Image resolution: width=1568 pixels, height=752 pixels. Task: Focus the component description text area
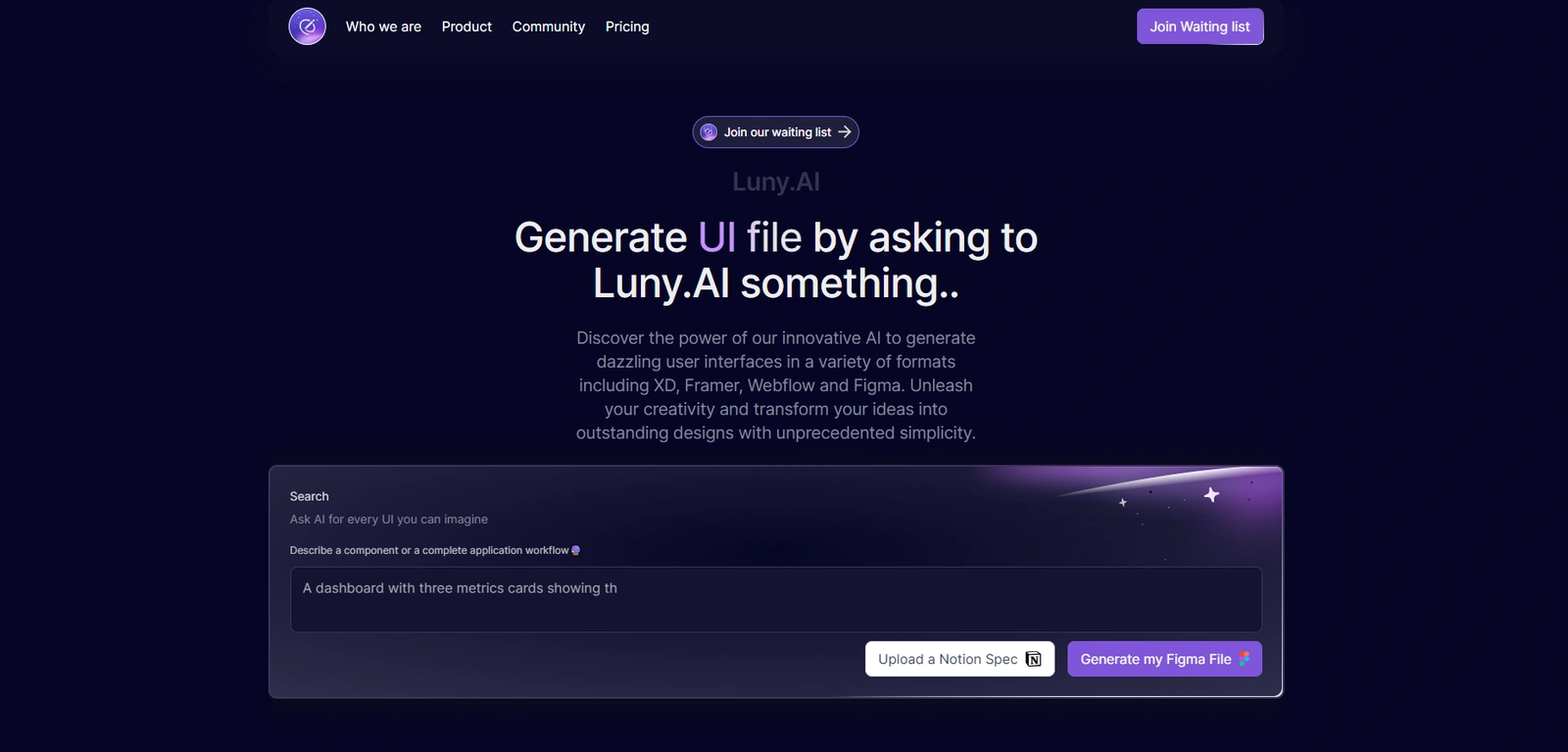[x=775, y=599]
